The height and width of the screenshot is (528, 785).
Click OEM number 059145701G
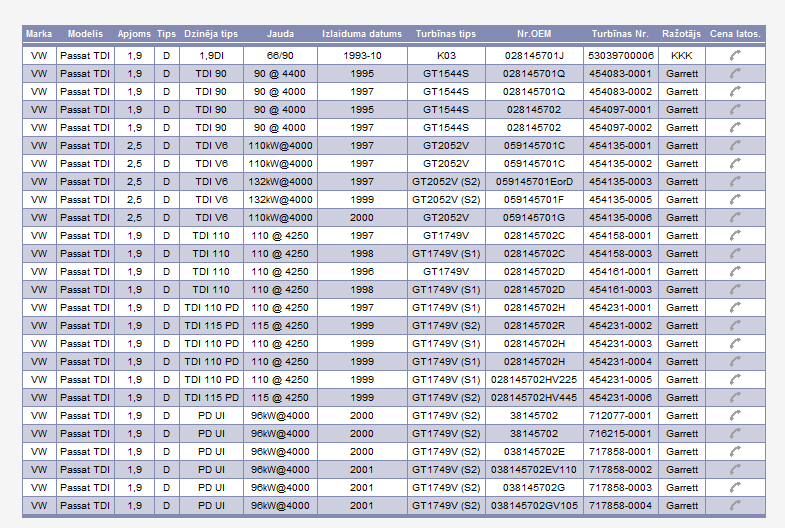pos(534,218)
